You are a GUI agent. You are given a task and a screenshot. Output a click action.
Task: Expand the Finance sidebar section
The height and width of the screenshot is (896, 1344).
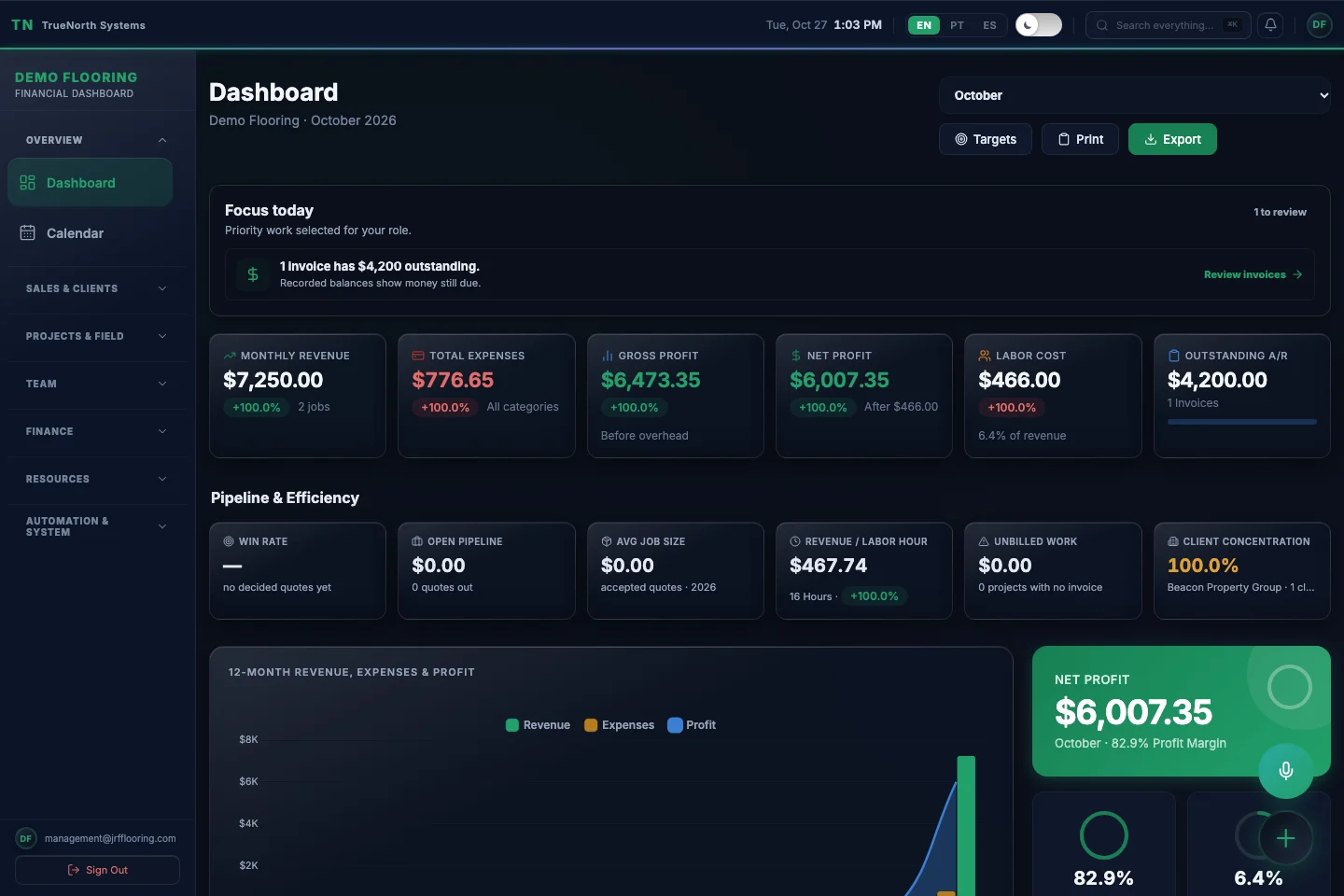97,431
